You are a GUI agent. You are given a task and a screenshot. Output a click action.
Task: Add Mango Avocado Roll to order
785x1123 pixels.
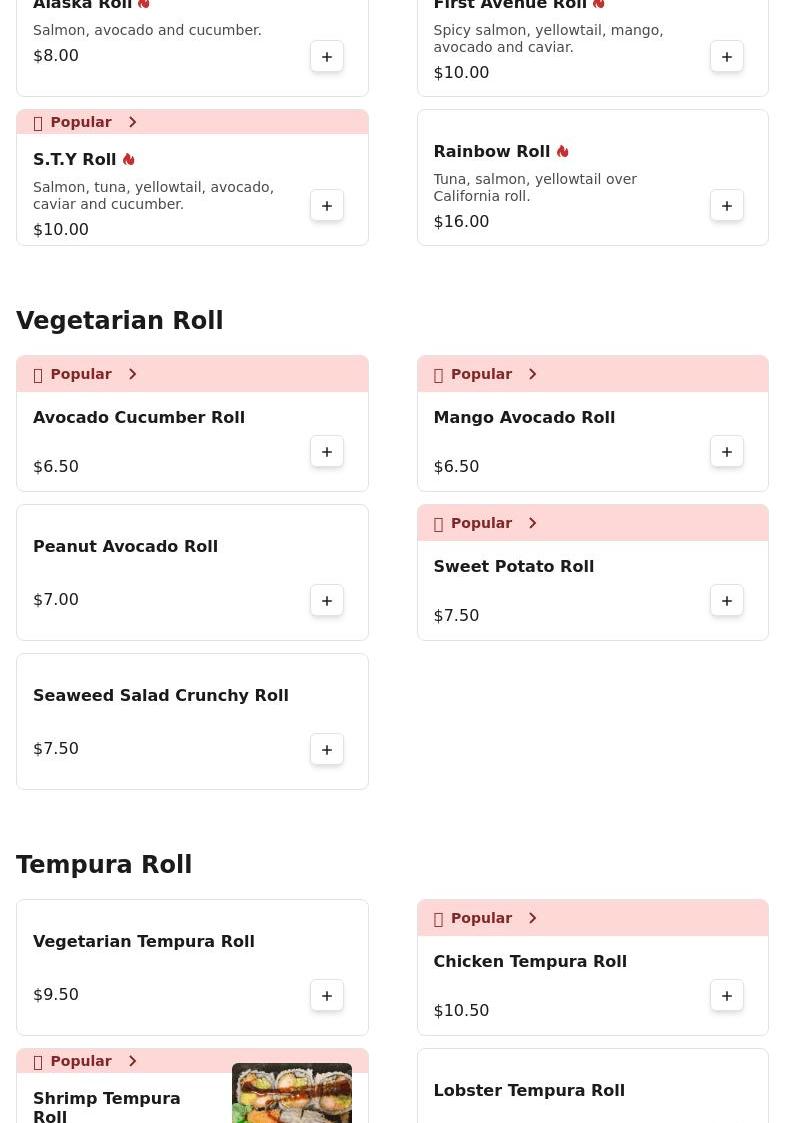pos(727,452)
